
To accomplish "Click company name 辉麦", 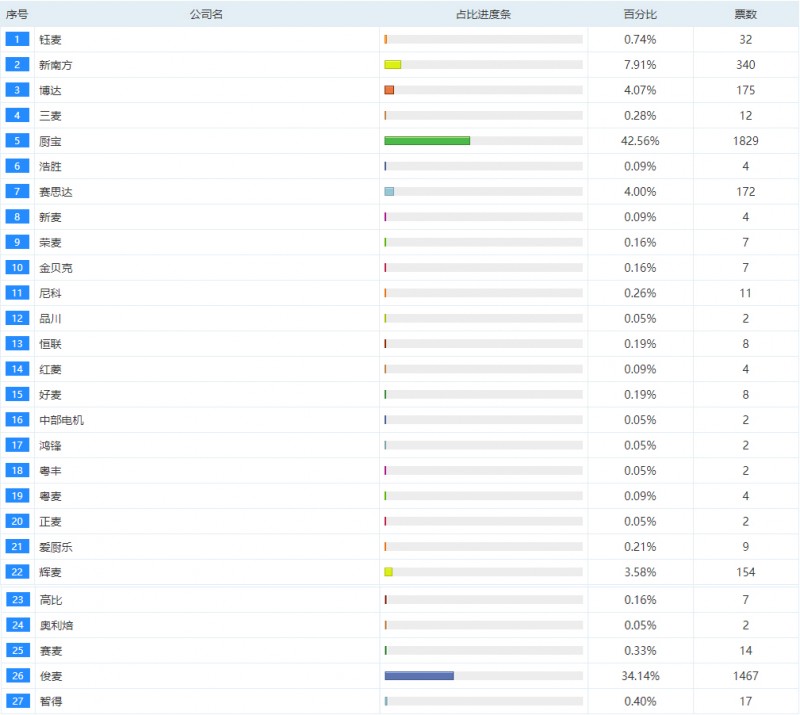I will click(50, 573).
